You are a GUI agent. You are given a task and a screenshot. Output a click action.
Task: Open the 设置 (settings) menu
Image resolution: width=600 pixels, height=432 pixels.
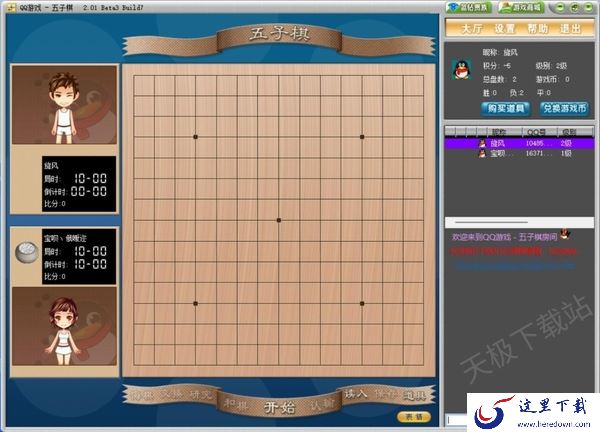(x=505, y=29)
